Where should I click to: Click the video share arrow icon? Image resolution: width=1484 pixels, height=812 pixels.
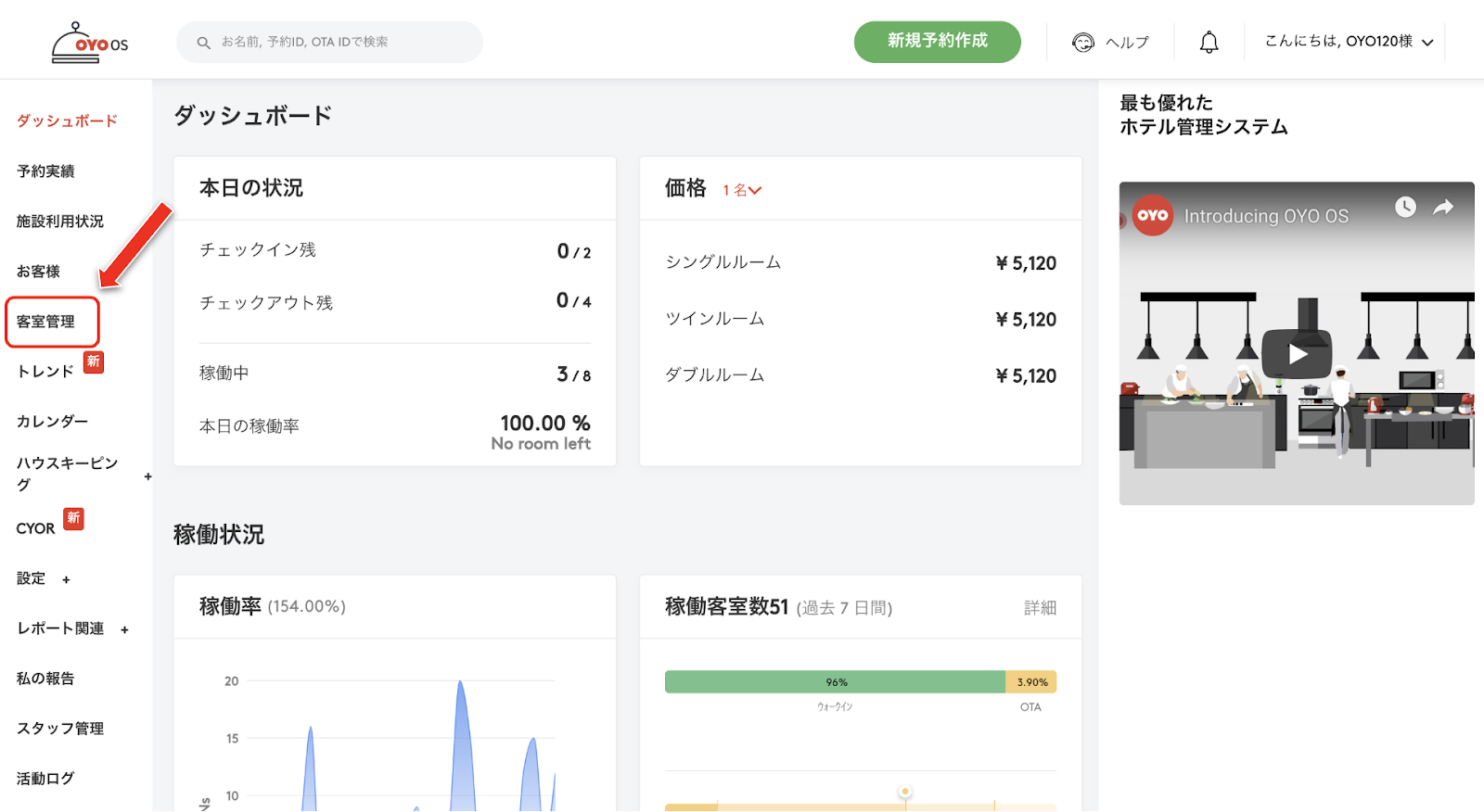1443,208
